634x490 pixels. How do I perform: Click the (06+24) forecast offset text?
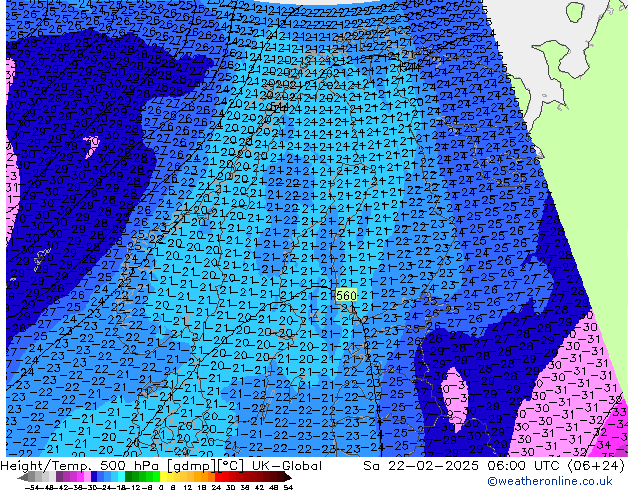[x=596, y=466]
